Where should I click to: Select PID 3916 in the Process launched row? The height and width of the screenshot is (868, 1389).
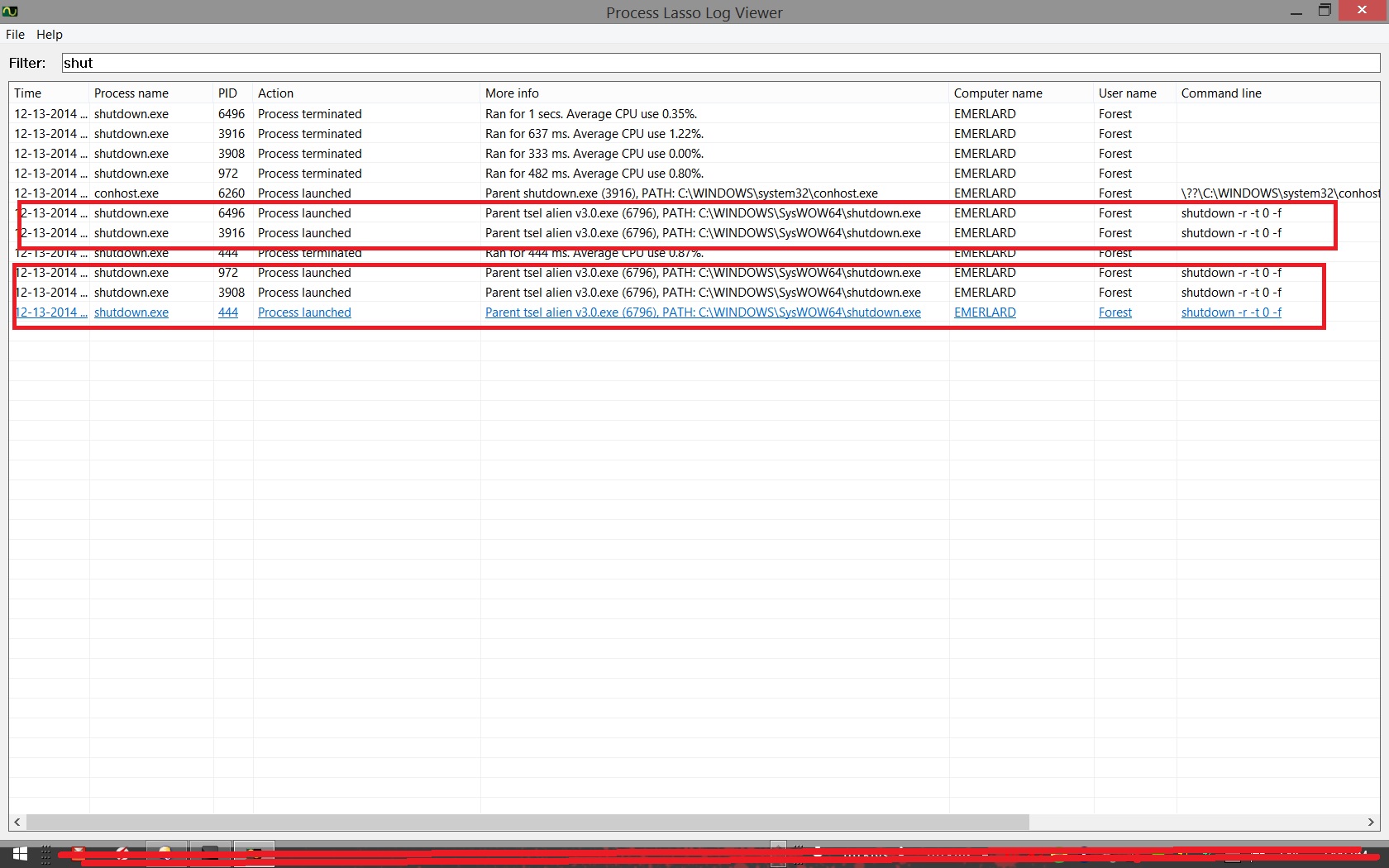click(231, 233)
